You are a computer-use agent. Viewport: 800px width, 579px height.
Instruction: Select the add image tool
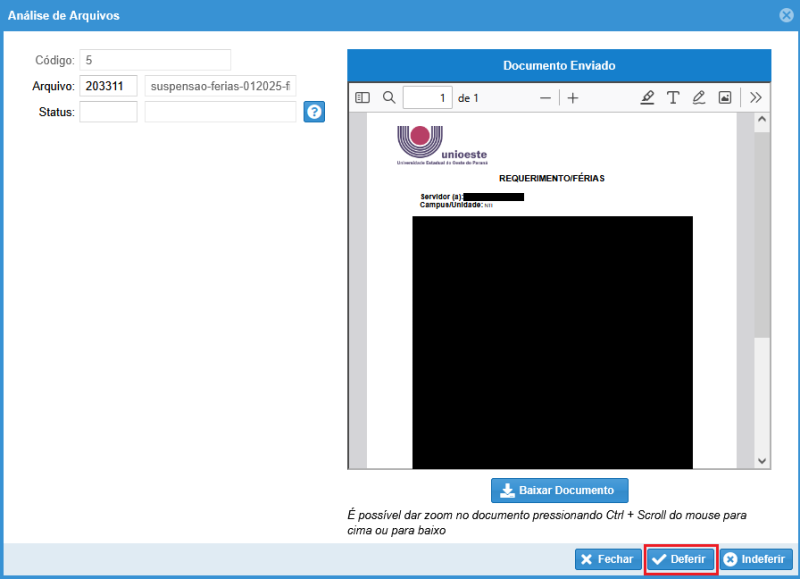click(x=725, y=98)
